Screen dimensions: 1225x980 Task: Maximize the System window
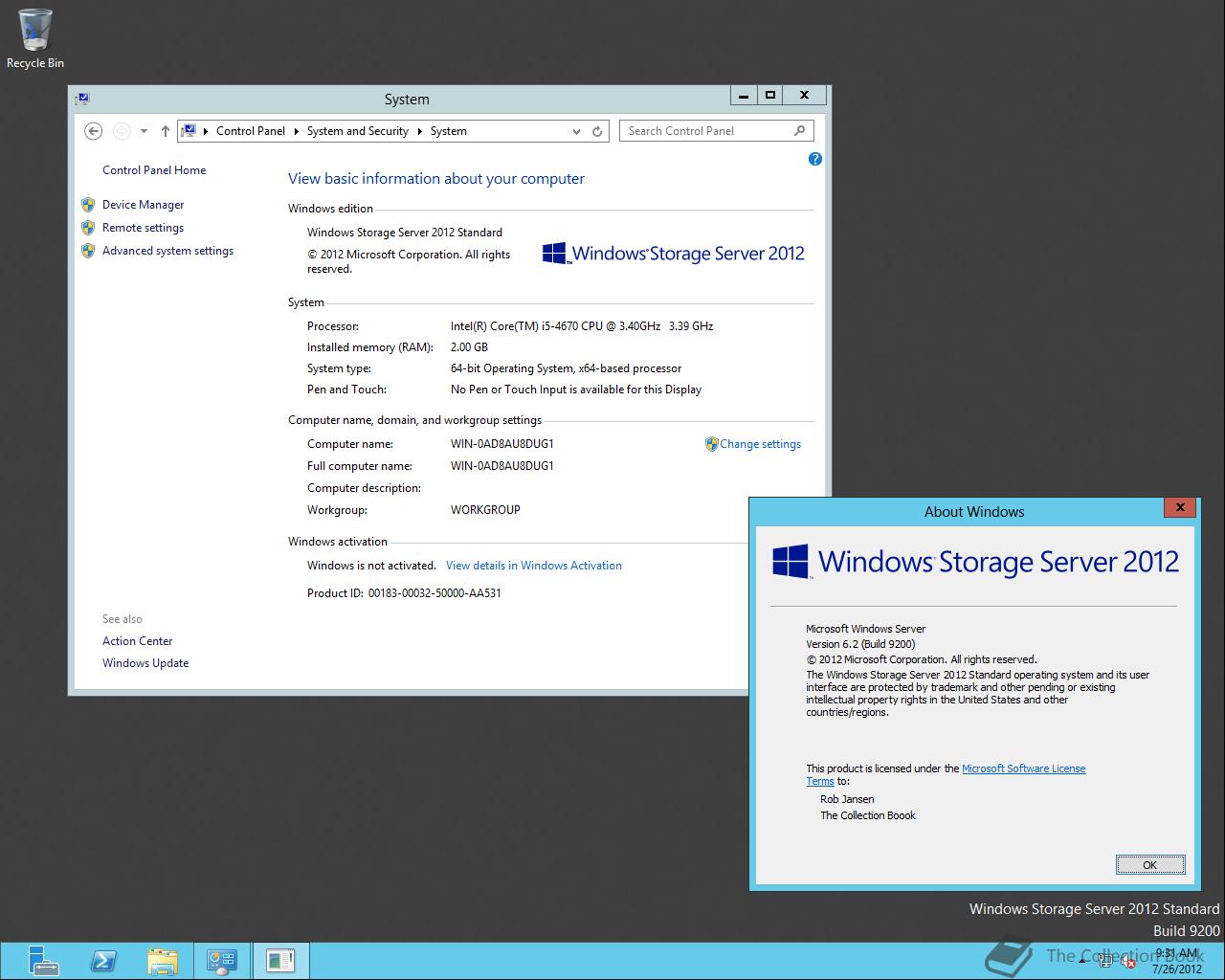point(769,95)
